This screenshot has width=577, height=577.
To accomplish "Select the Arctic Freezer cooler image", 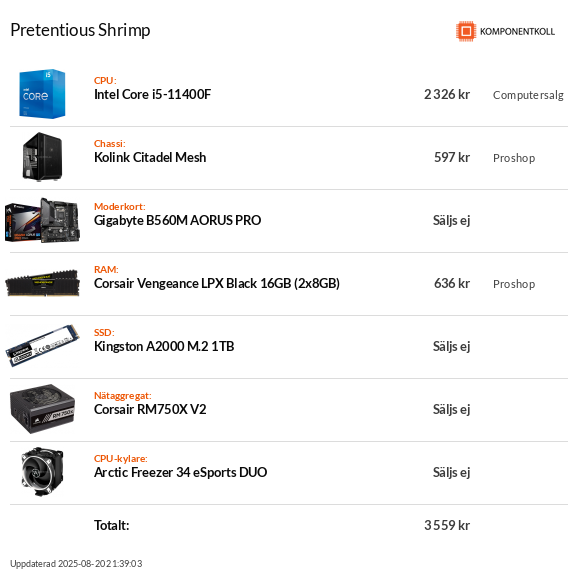I will pos(42,472).
